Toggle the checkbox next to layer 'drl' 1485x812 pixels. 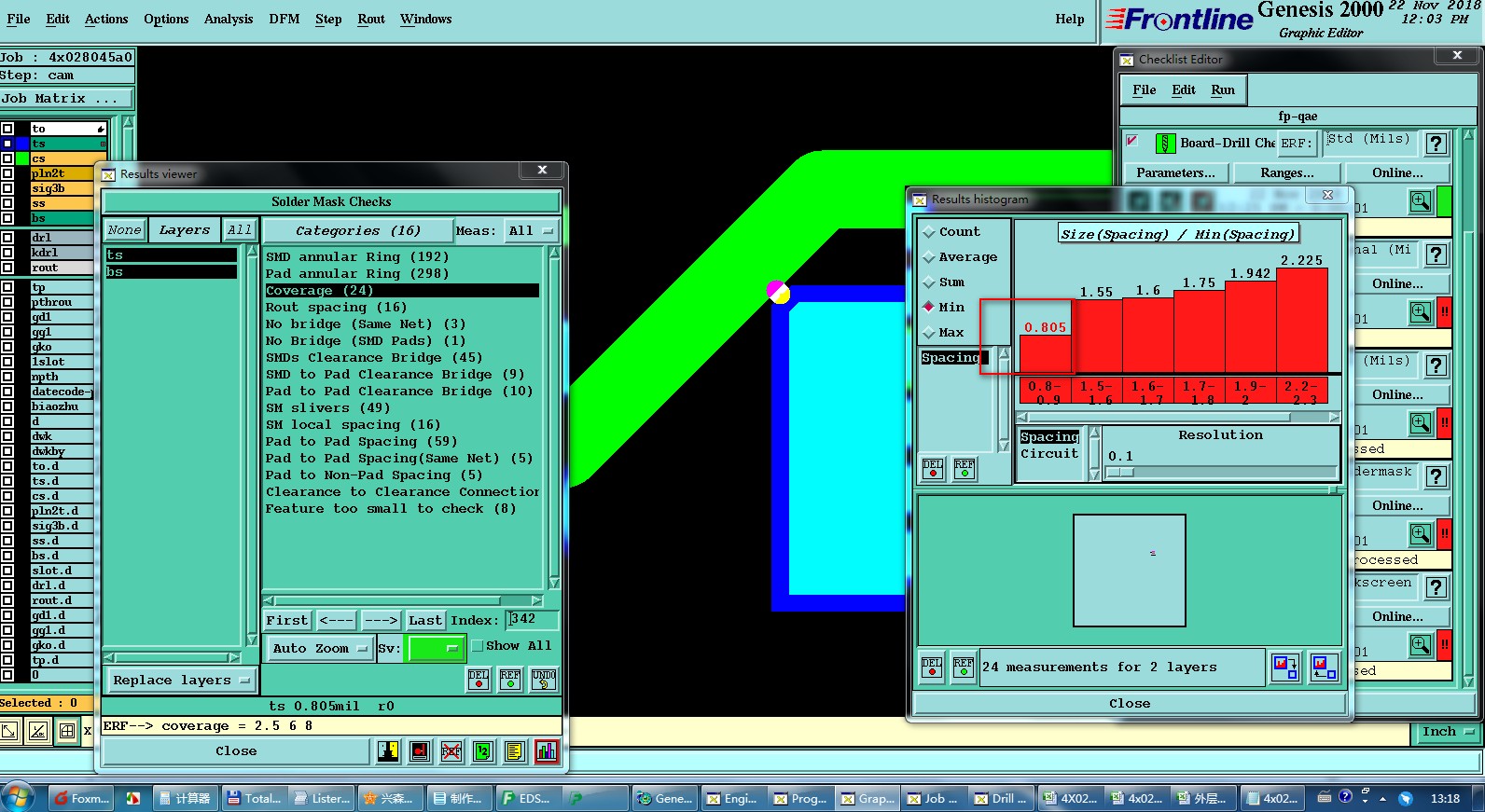tap(7, 238)
